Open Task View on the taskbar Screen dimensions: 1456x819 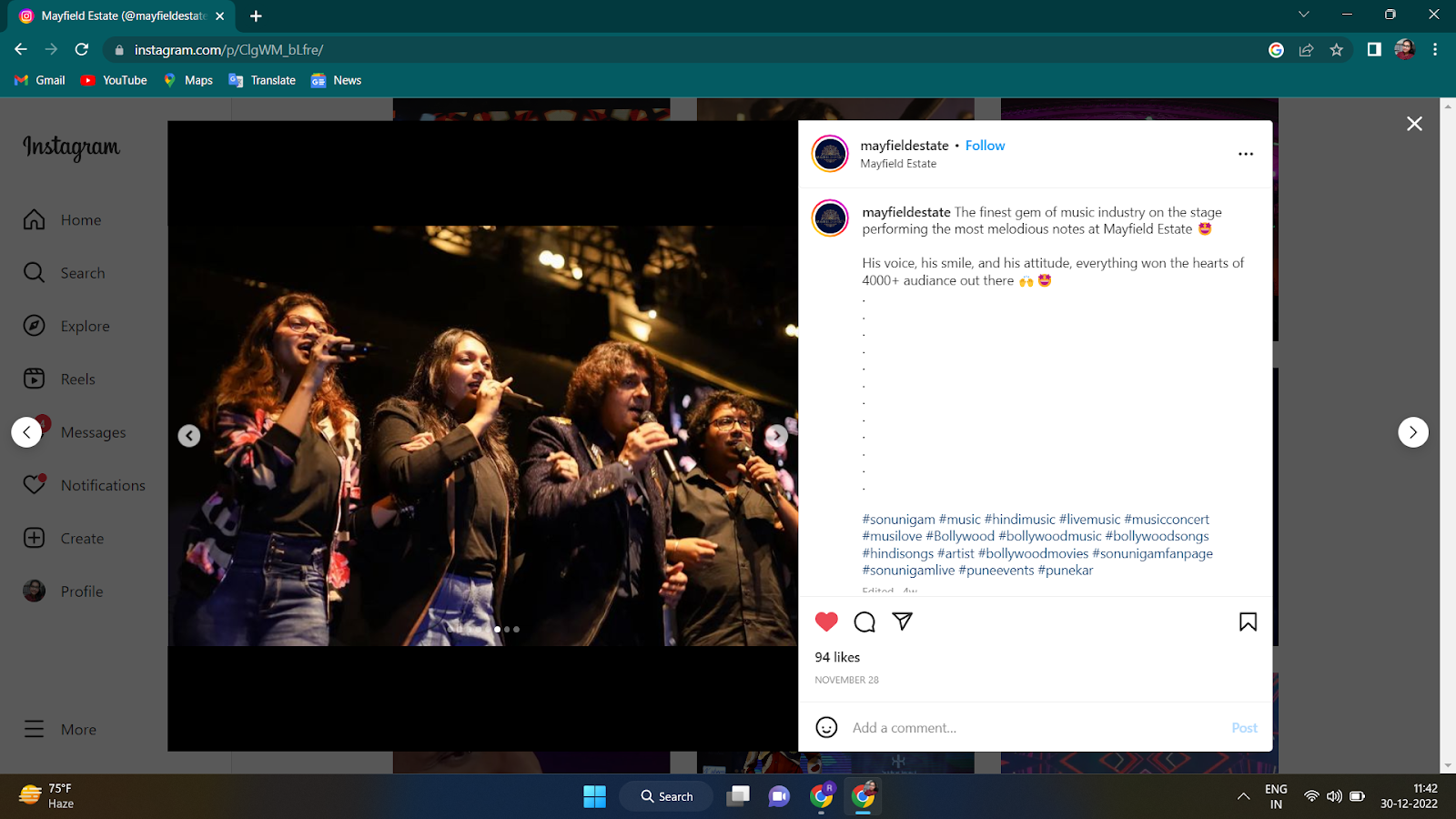click(x=738, y=796)
